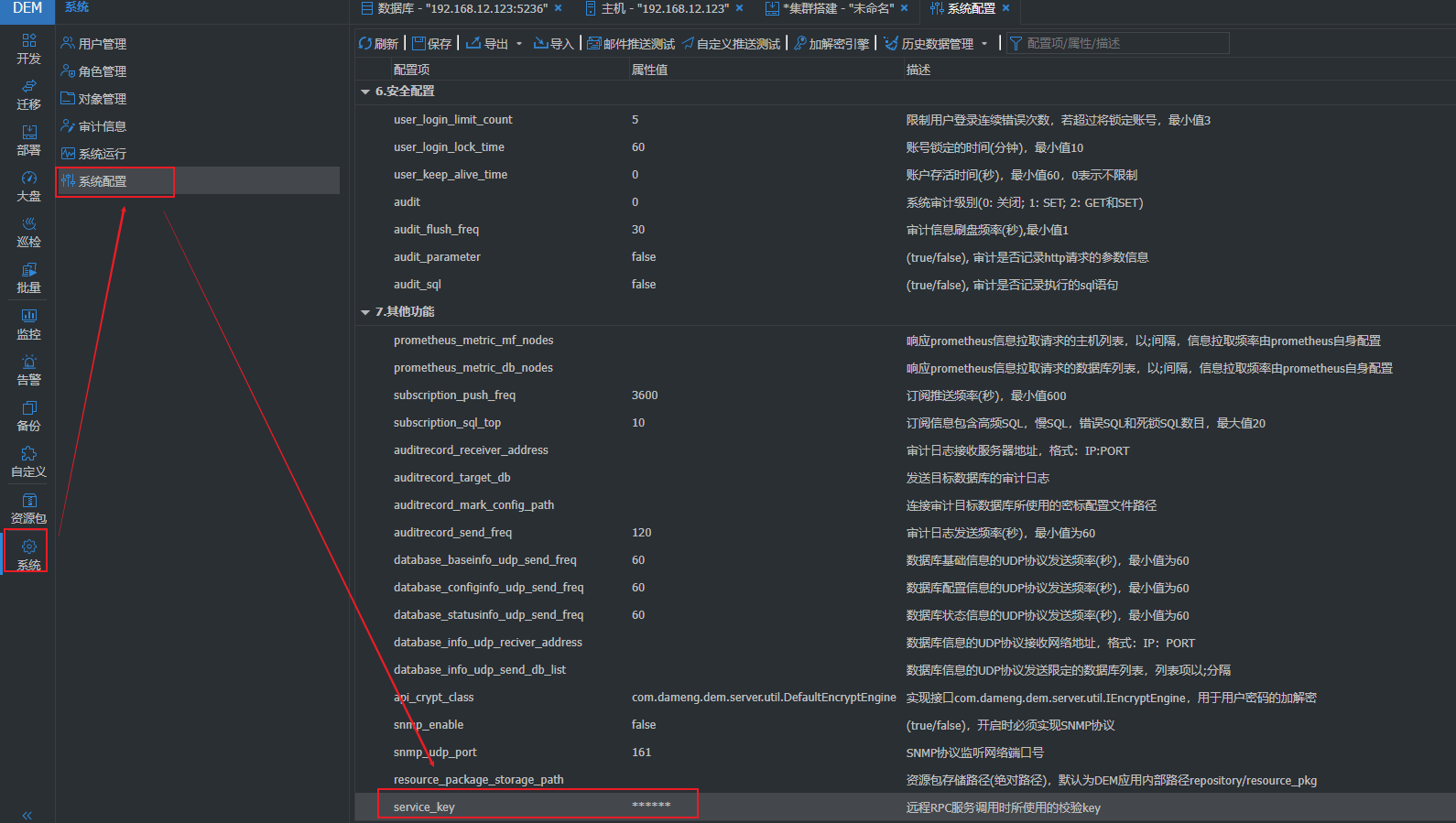1456x823 pixels.
Task: Click the api_crypt_class DefaultEncryptEngine value
Action: coord(764,698)
